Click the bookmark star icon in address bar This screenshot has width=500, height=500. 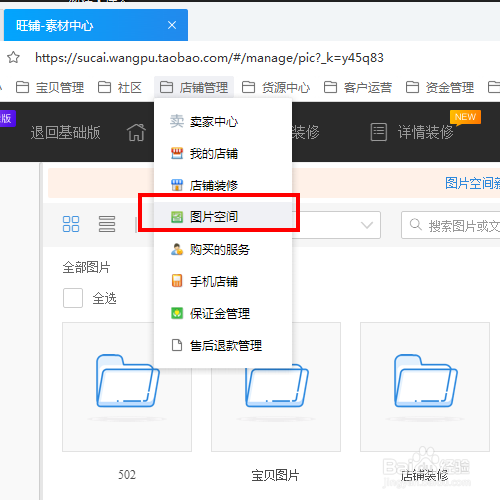coord(13,57)
